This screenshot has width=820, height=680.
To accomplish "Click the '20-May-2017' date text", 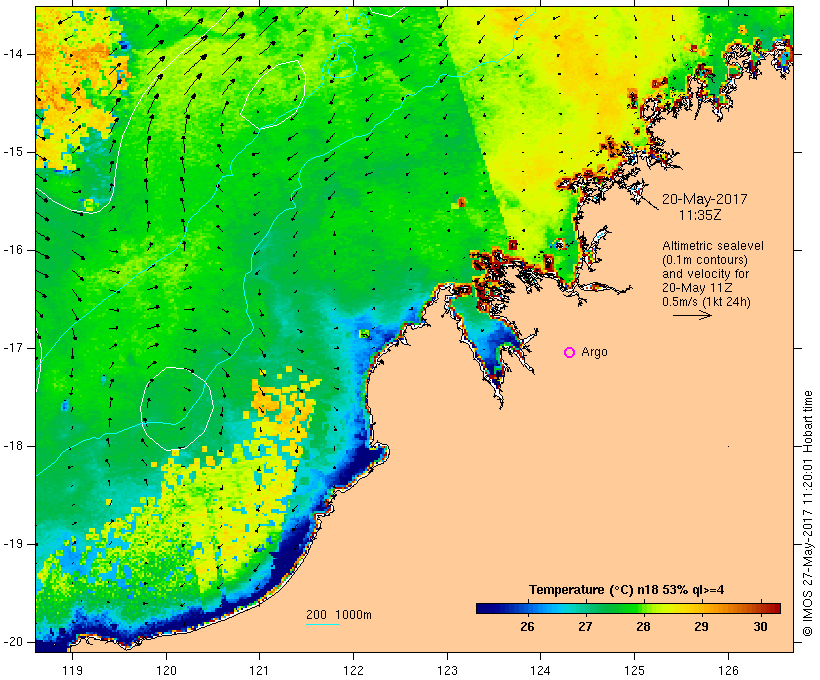I will 704,199.
